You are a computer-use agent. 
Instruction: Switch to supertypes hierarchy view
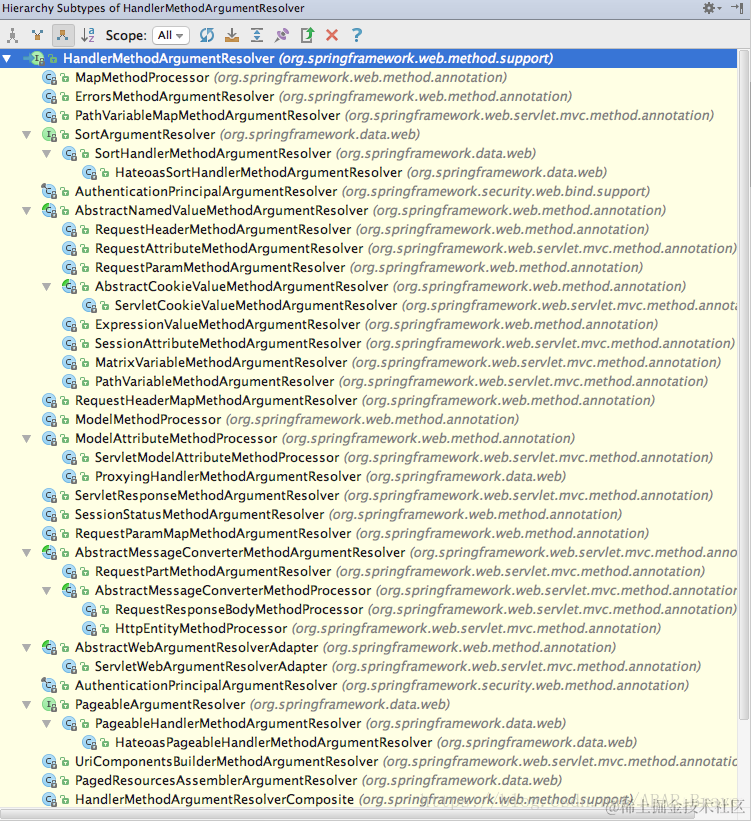coord(37,35)
